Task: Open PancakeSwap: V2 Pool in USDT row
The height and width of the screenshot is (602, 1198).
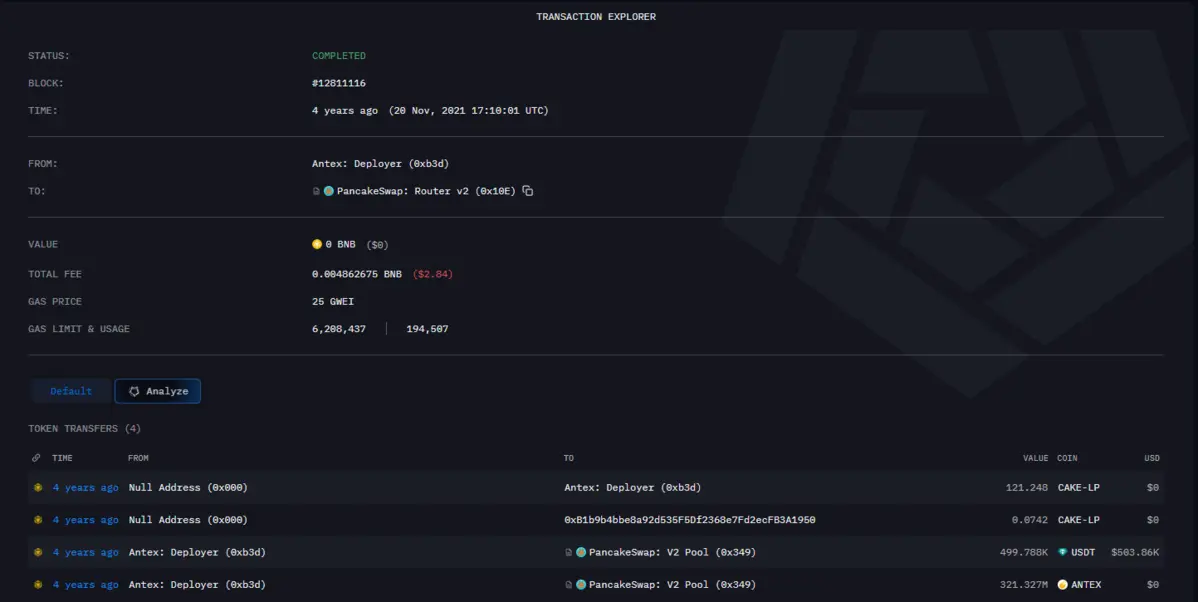Action: 672,552
